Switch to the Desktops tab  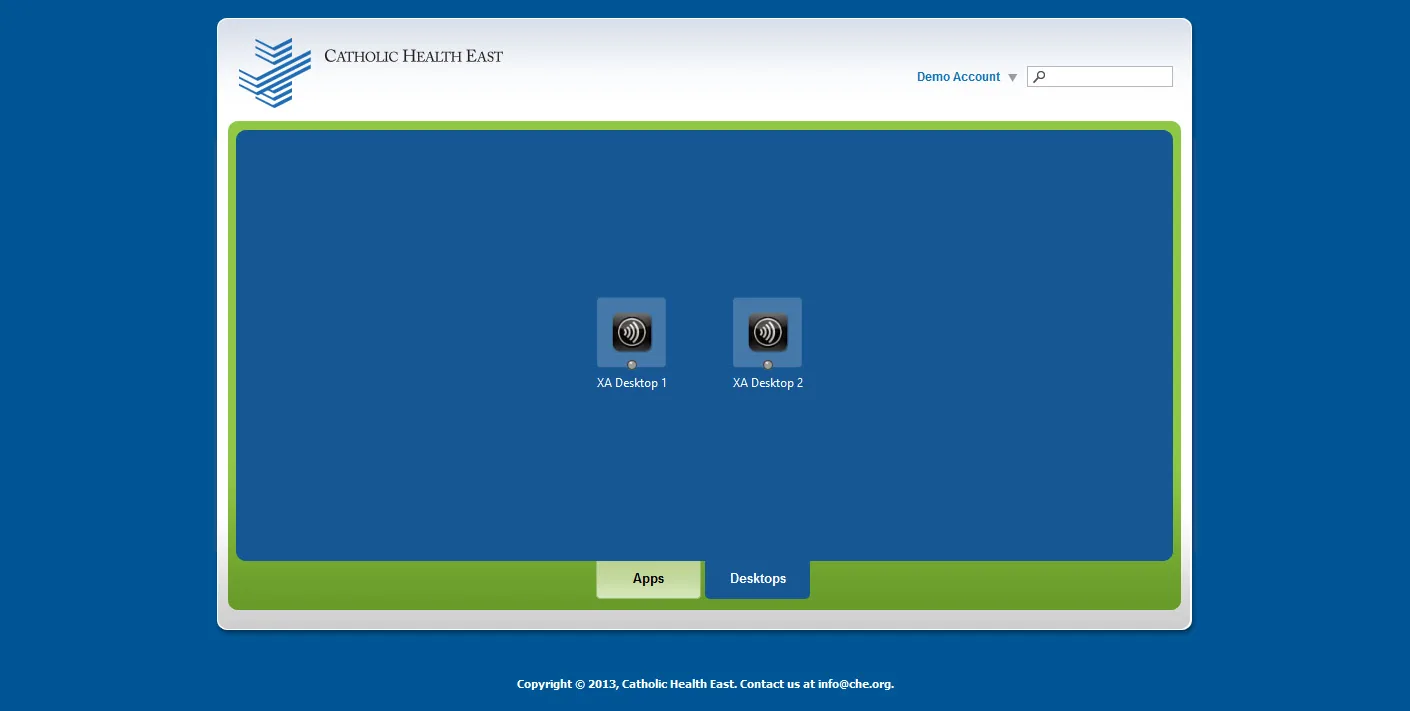[758, 579]
